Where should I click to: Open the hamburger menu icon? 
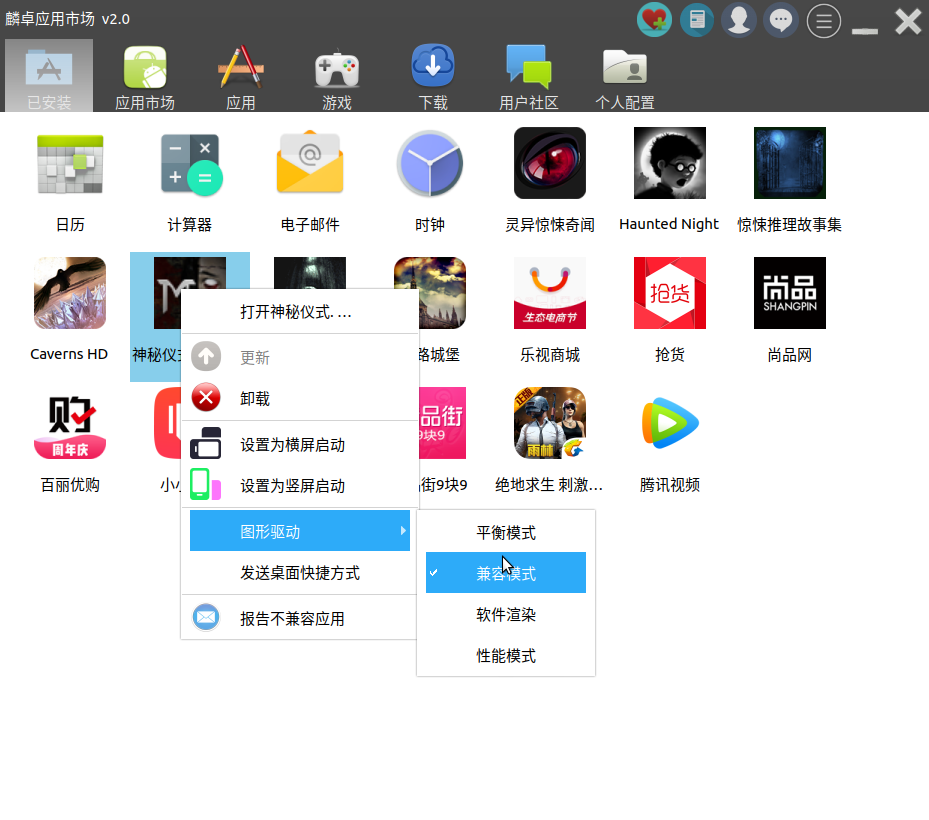pos(824,21)
